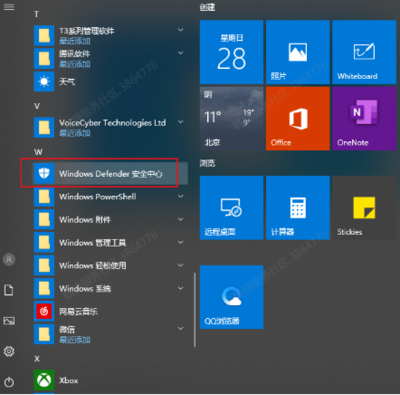400x395 pixels.
Task: Expand the Windows 轻松使用 chevron
Action: (x=180, y=265)
